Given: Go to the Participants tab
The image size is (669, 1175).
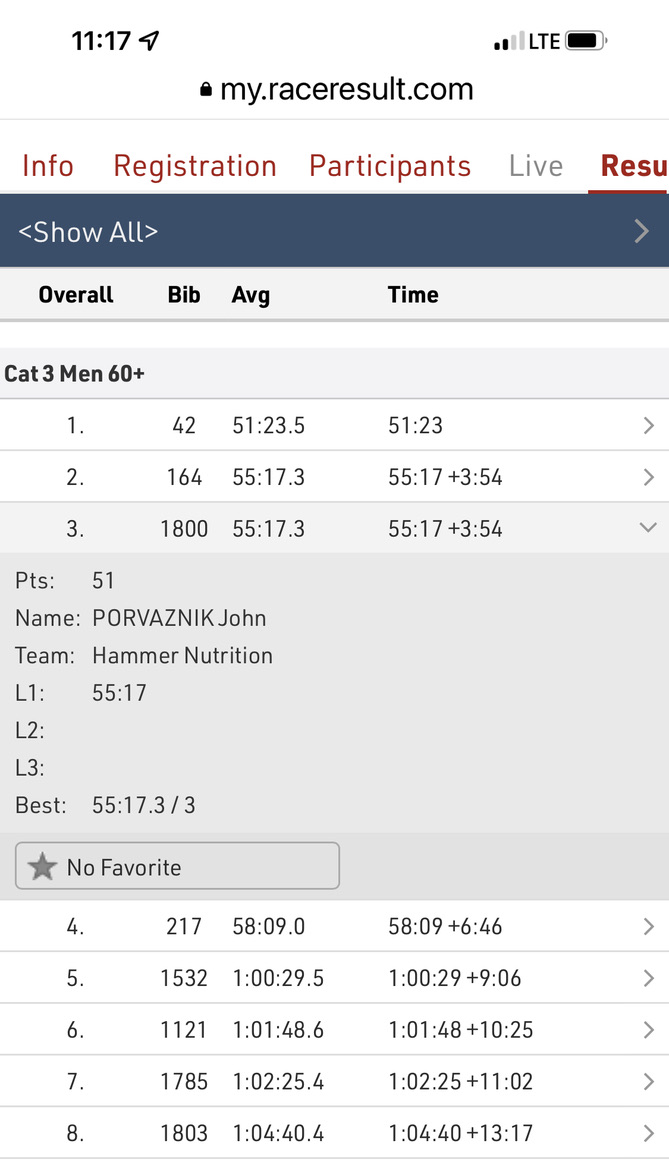Looking at the screenshot, I should 390,166.
